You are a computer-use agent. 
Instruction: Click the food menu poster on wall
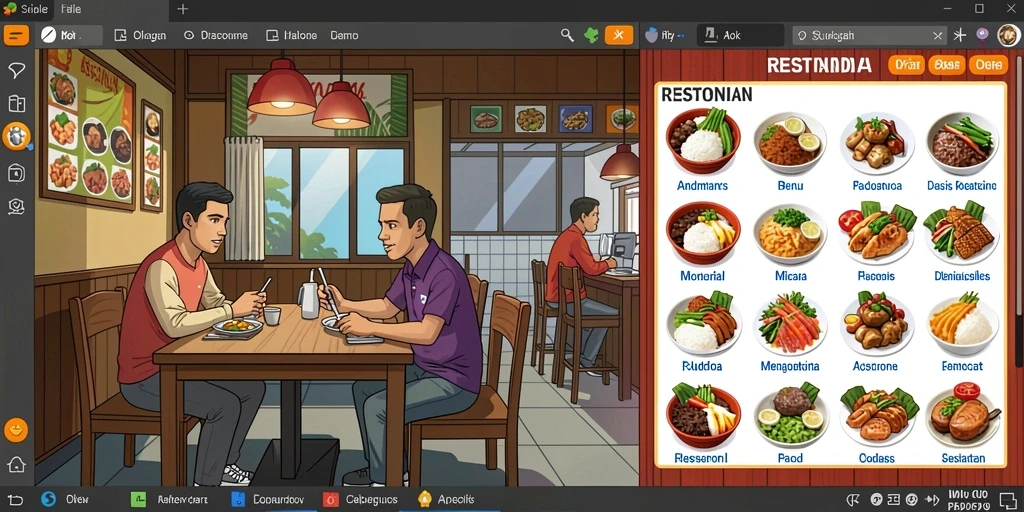point(88,128)
